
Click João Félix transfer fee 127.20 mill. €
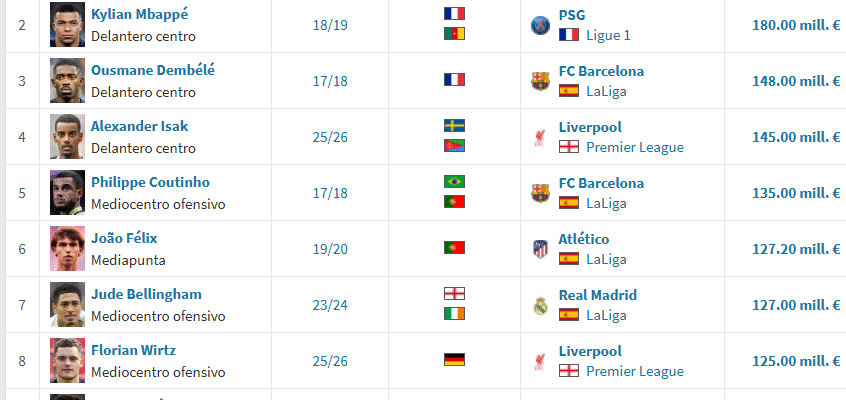[795, 249]
